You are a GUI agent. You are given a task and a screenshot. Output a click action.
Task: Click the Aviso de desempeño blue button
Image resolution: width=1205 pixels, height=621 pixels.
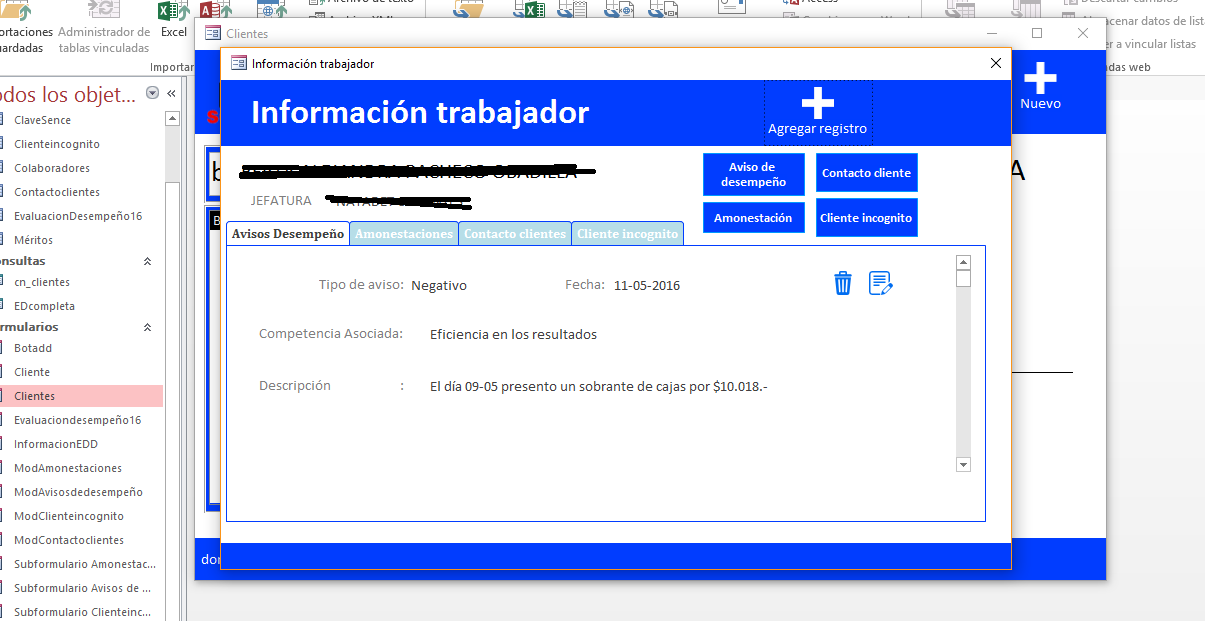(x=753, y=174)
